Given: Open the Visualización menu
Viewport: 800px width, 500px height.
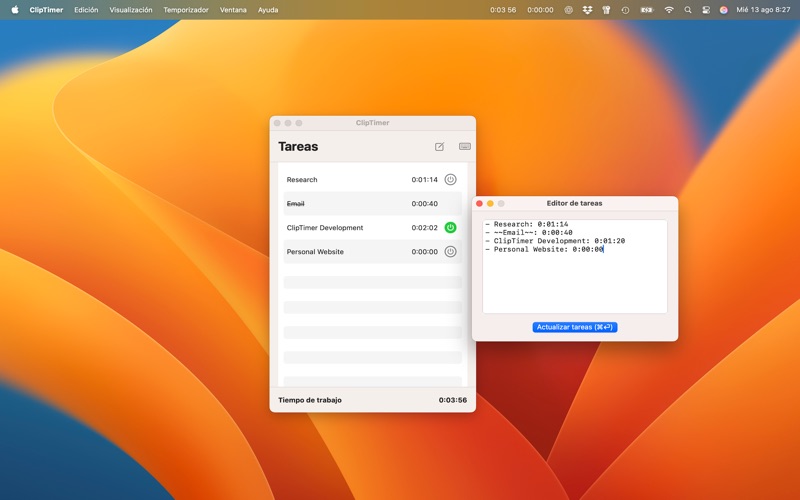Looking at the screenshot, I should (131, 10).
